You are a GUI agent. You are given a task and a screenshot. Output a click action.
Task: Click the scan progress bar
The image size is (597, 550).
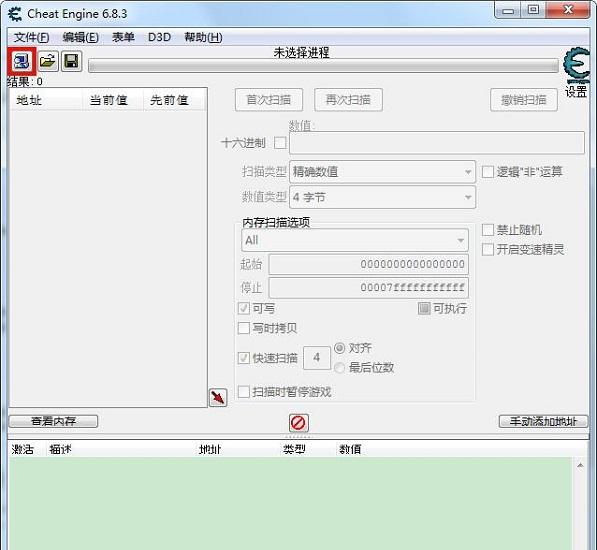pos(323,65)
